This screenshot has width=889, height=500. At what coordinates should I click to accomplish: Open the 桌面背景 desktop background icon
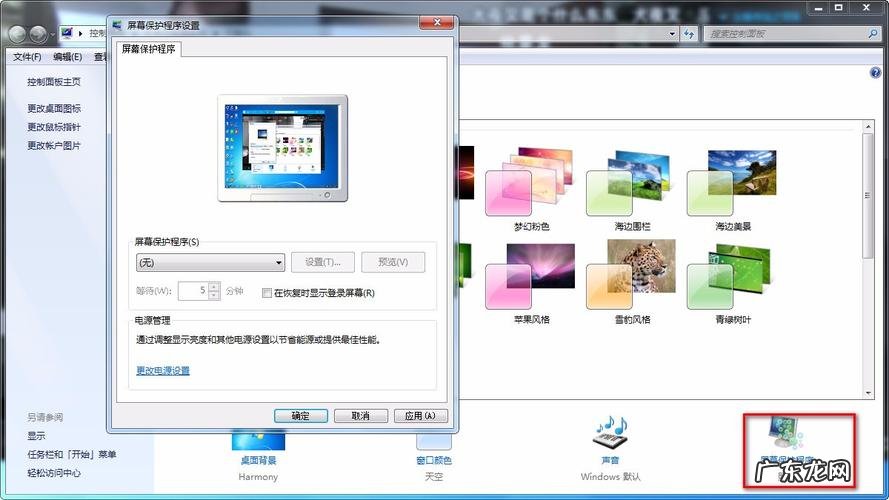coord(259,442)
